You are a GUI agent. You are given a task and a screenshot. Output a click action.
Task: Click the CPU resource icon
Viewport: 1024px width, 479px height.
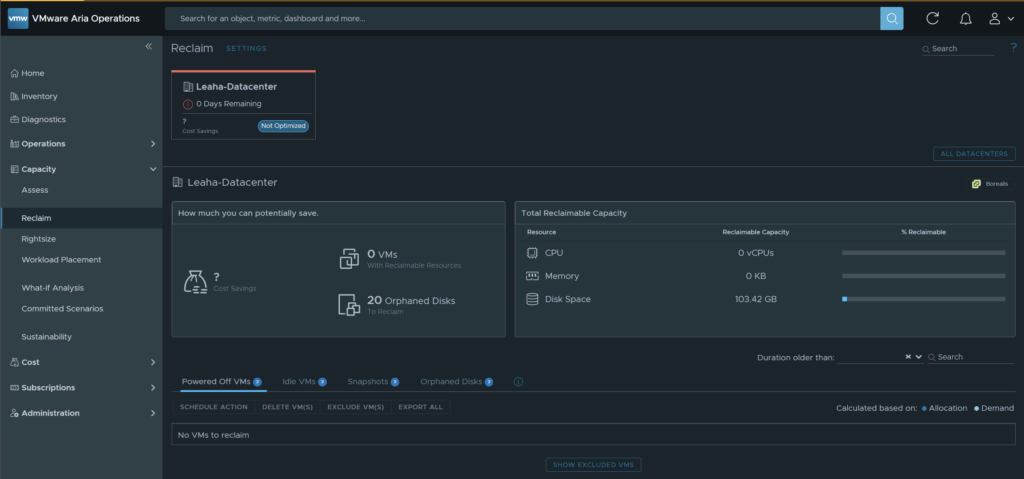tap(532, 253)
